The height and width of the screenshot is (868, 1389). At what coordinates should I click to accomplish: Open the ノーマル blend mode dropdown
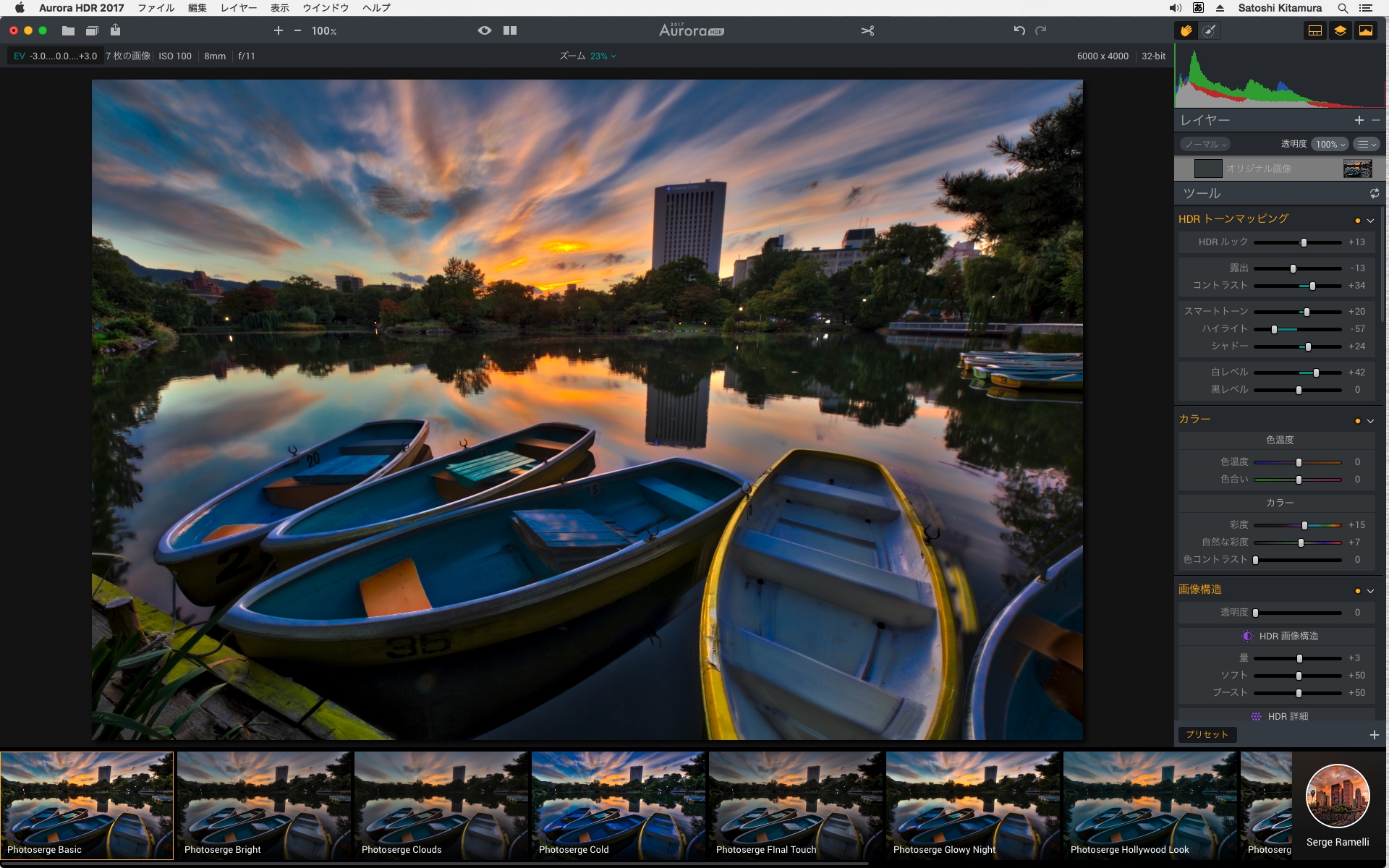pos(1205,144)
